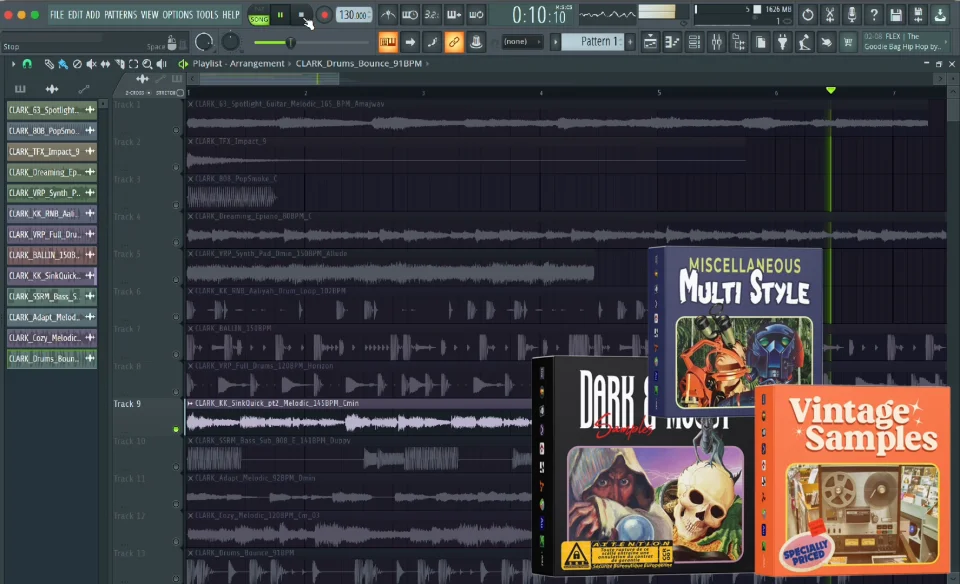Select the Zoom magnifier tool
This screenshot has height=584, width=960.
tap(148, 64)
